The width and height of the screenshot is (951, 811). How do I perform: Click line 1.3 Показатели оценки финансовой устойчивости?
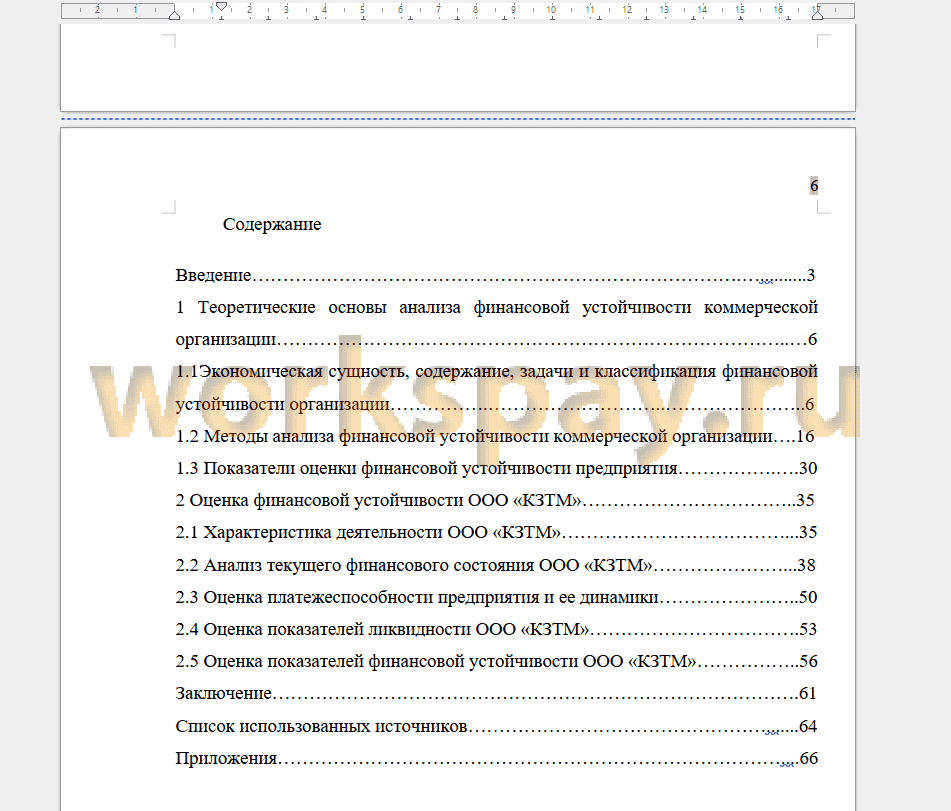[496, 468]
